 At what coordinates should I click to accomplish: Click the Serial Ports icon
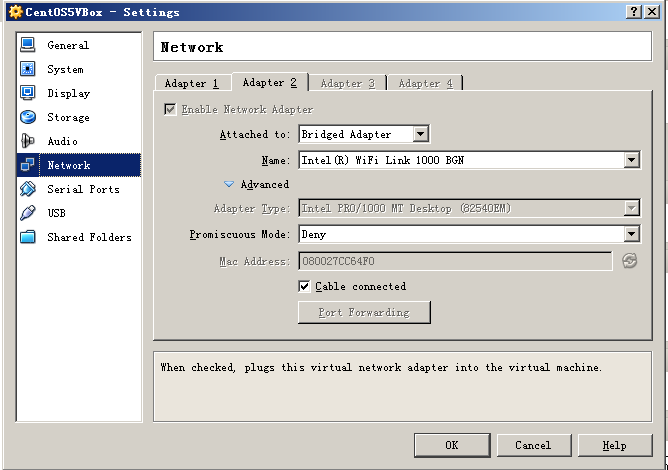(x=28, y=189)
